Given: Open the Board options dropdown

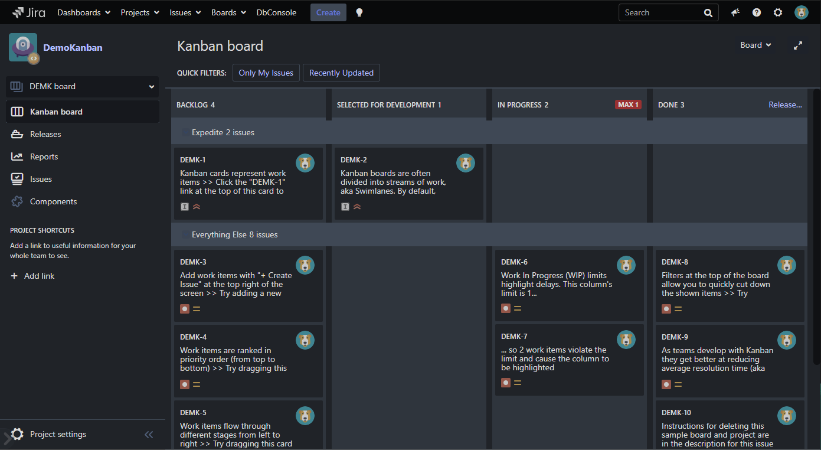Looking at the screenshot, I should pyautogui.click(x=756, y=46).
